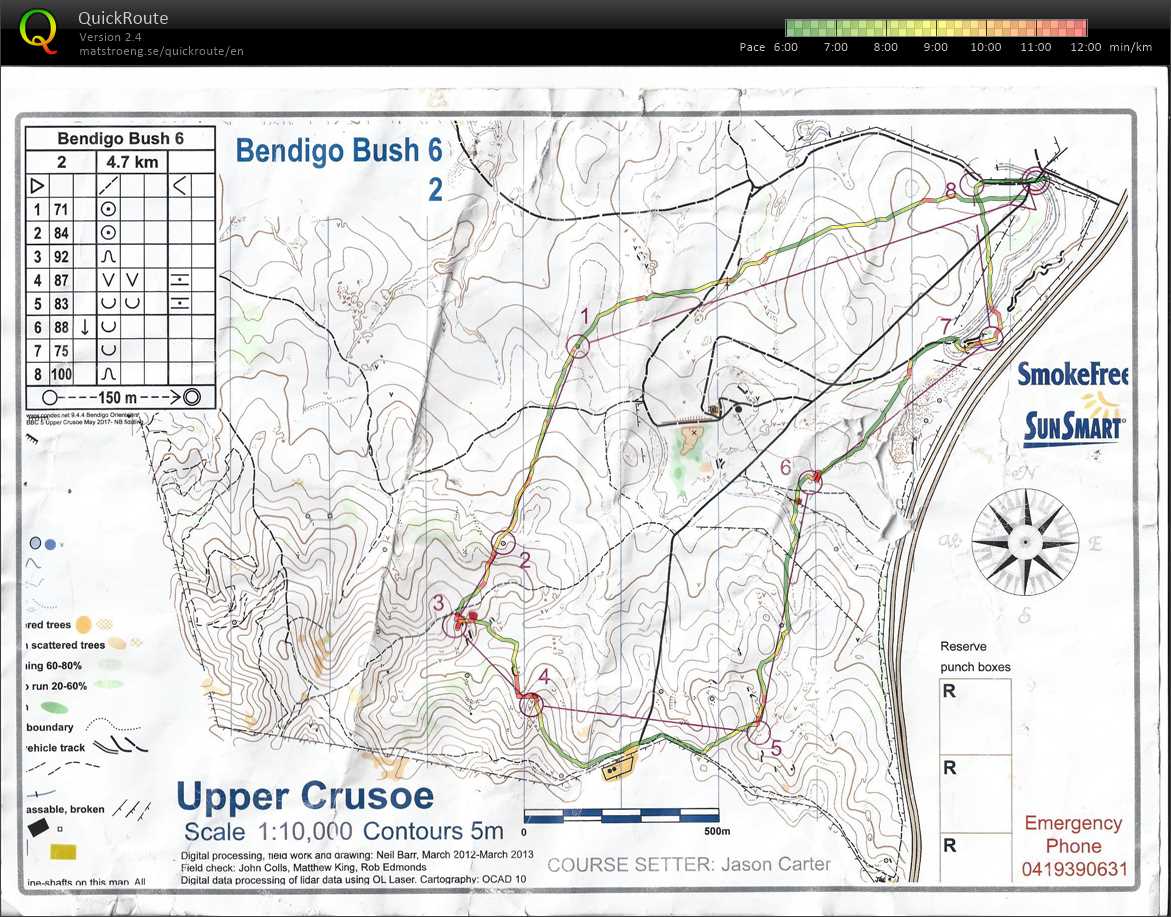
Task: Open the matstroeng.se/quickroute/en link
Action: 161,51
